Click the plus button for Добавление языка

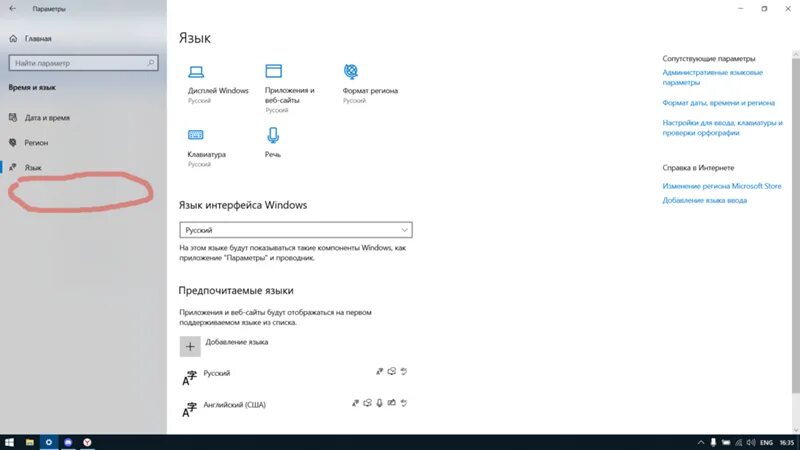(x=190, y=346)
